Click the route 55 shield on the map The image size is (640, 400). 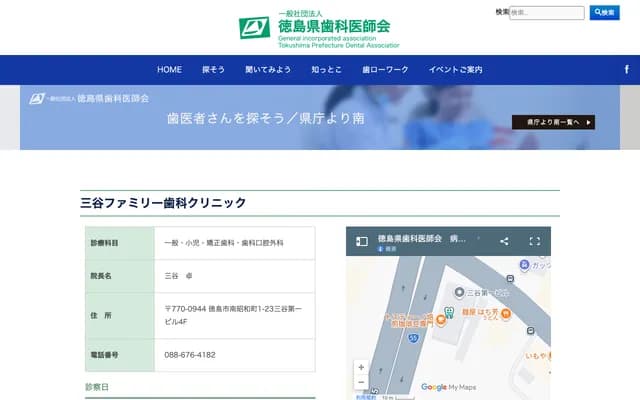pos(413,338)
